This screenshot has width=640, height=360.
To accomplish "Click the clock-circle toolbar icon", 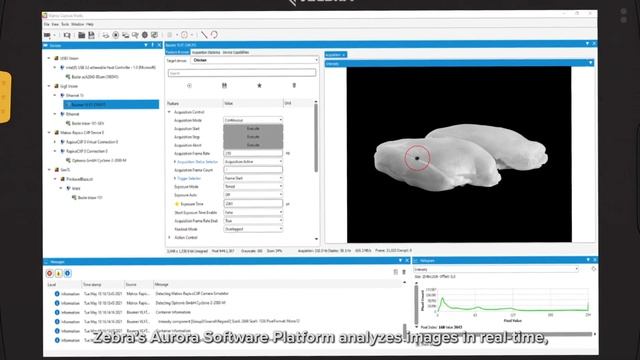I will [184, 35].
